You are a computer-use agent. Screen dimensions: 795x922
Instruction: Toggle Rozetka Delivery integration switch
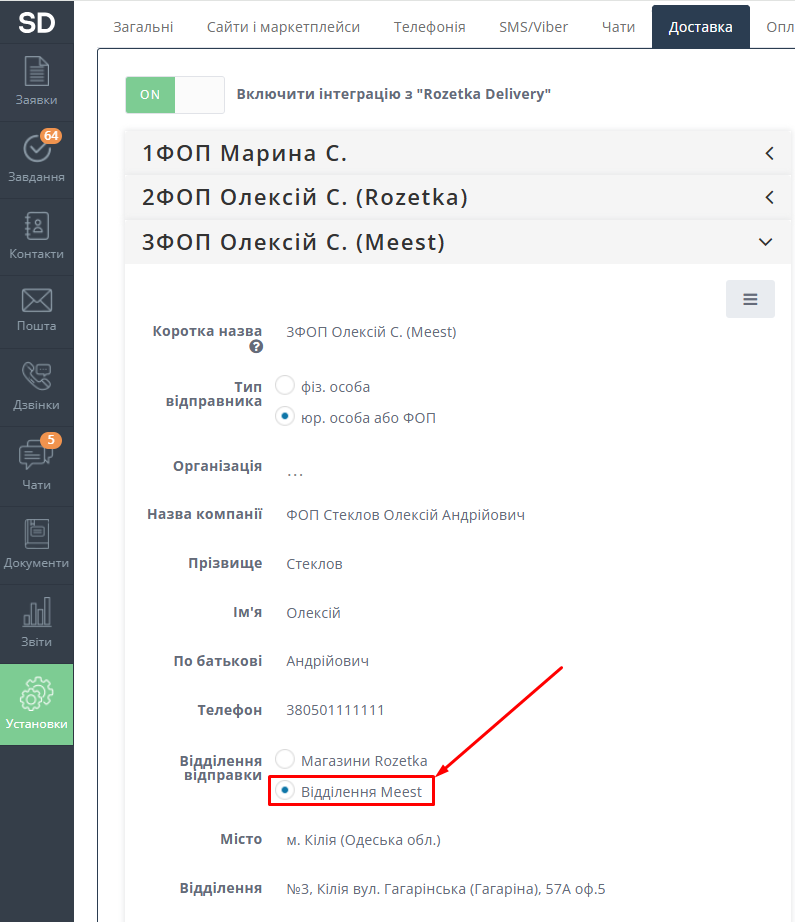point(175,95)
